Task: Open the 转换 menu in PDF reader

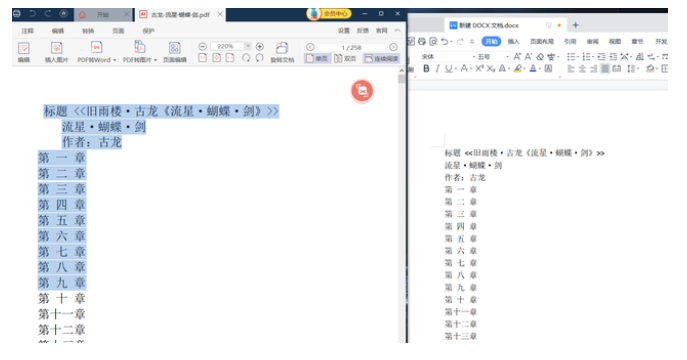Action: pos(88,31)
